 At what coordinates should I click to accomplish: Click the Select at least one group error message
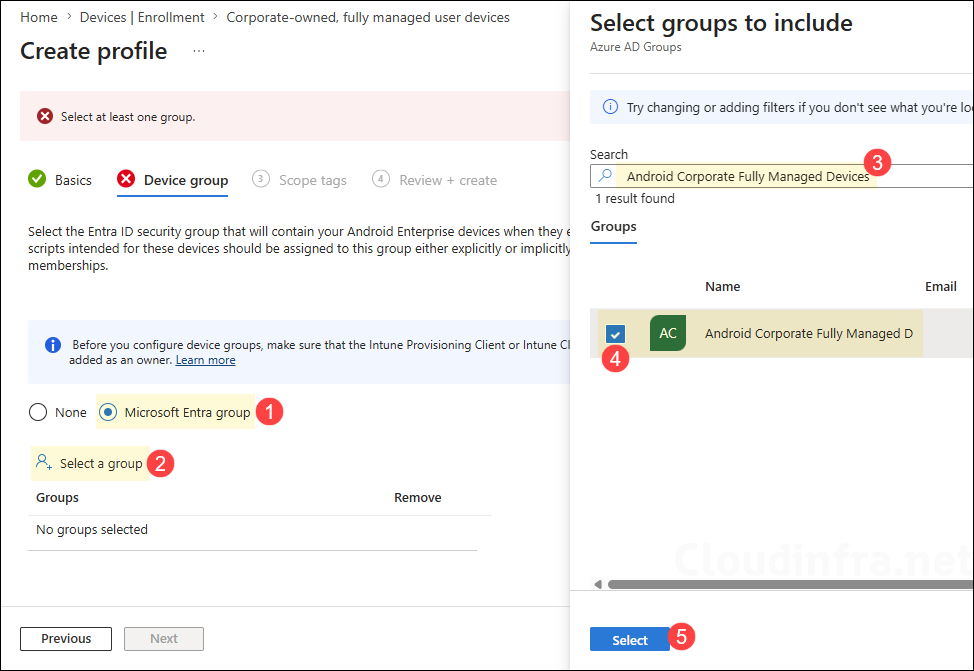[128, 117]
